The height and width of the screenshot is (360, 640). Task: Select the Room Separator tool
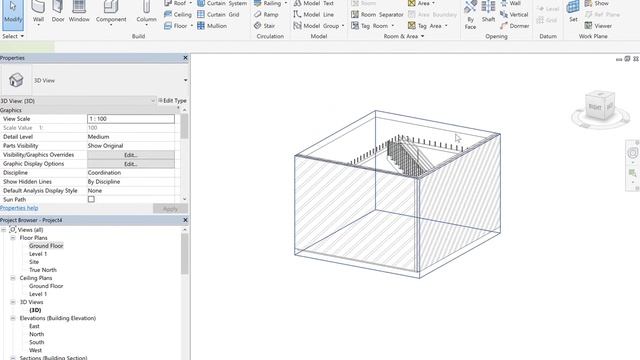(377, 14)
